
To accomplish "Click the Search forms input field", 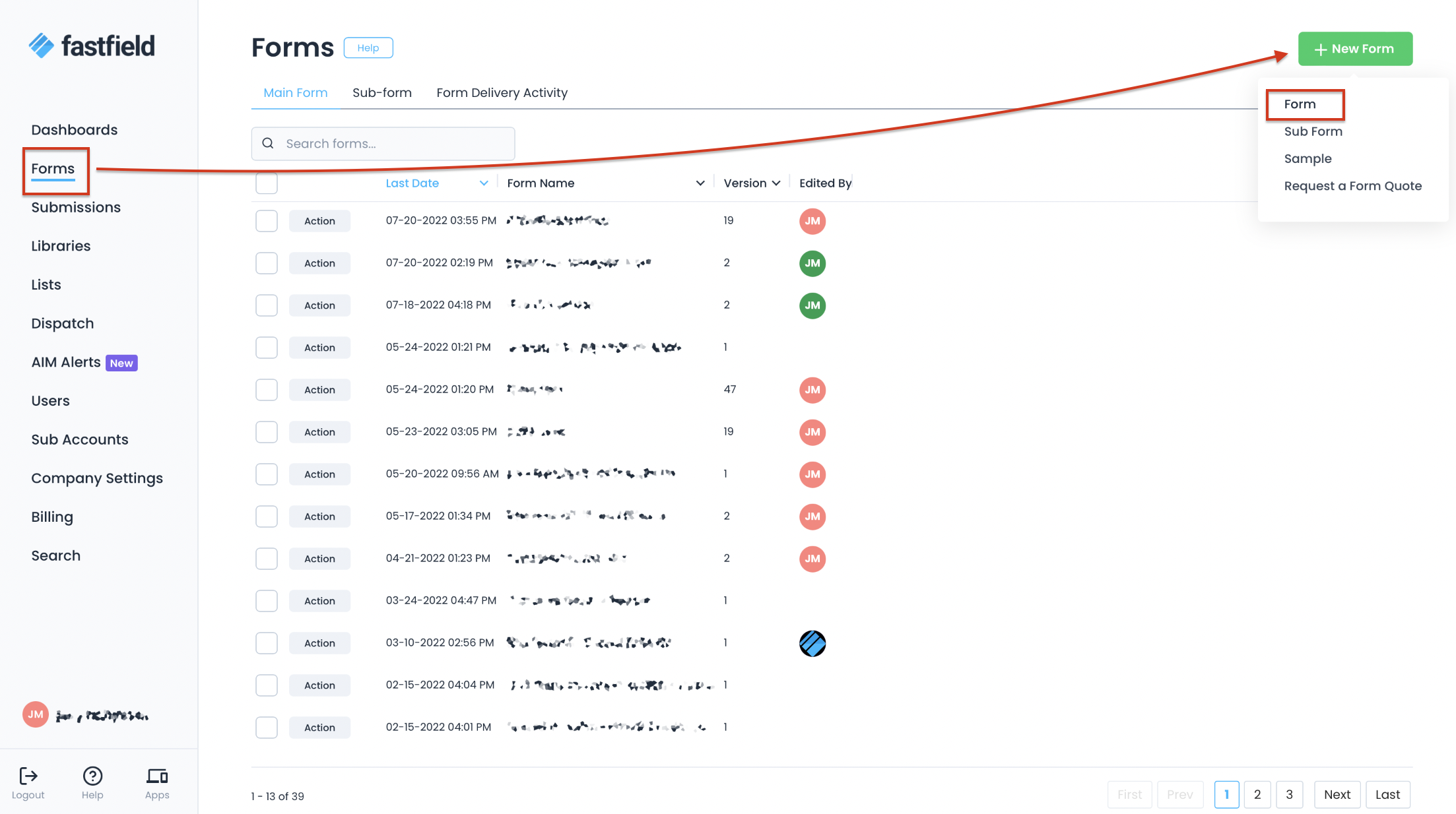I will [x=396, y=144].
